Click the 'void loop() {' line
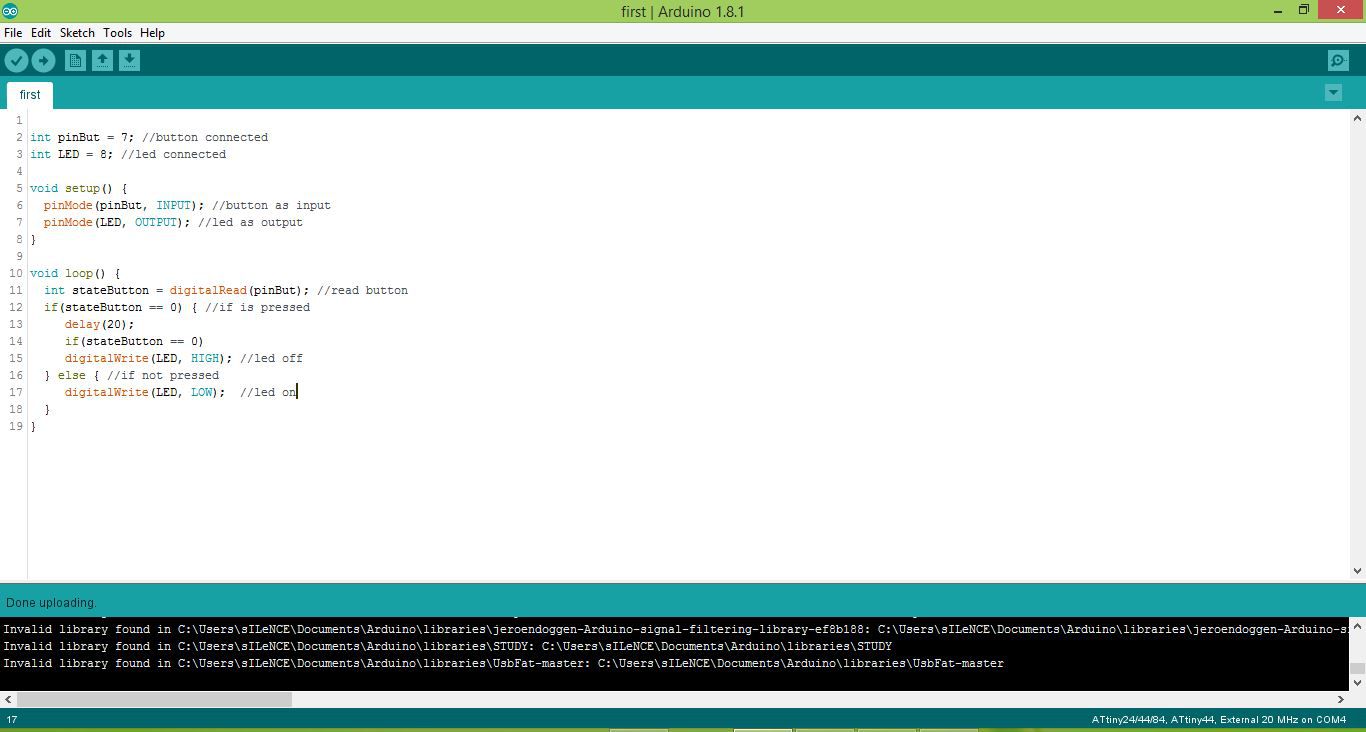Viewport: 1366px width, 732px height. (75, 273)
